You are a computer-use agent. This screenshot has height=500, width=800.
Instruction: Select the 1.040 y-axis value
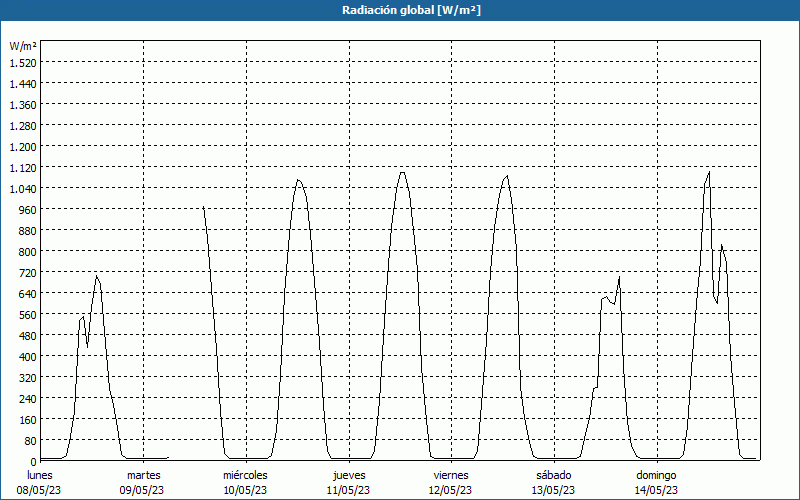coord(23,189)
